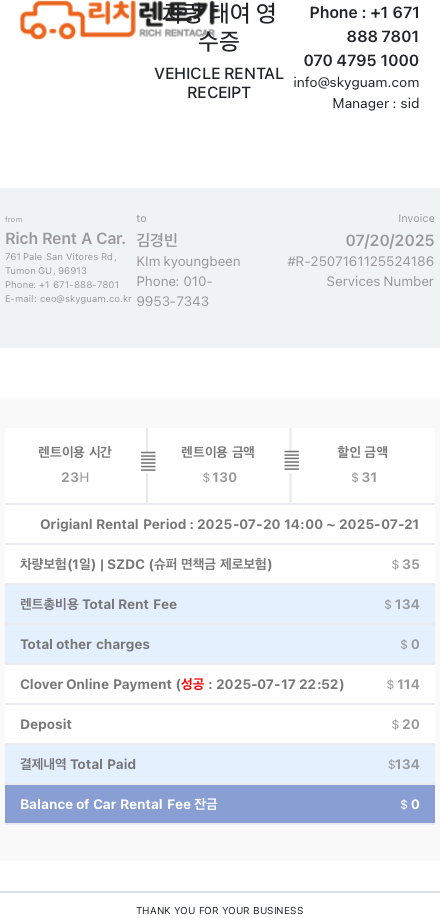
Task: Tap the +1 671 888 7801 phone number
Action: pyautogui.click(x=365, y=25)
